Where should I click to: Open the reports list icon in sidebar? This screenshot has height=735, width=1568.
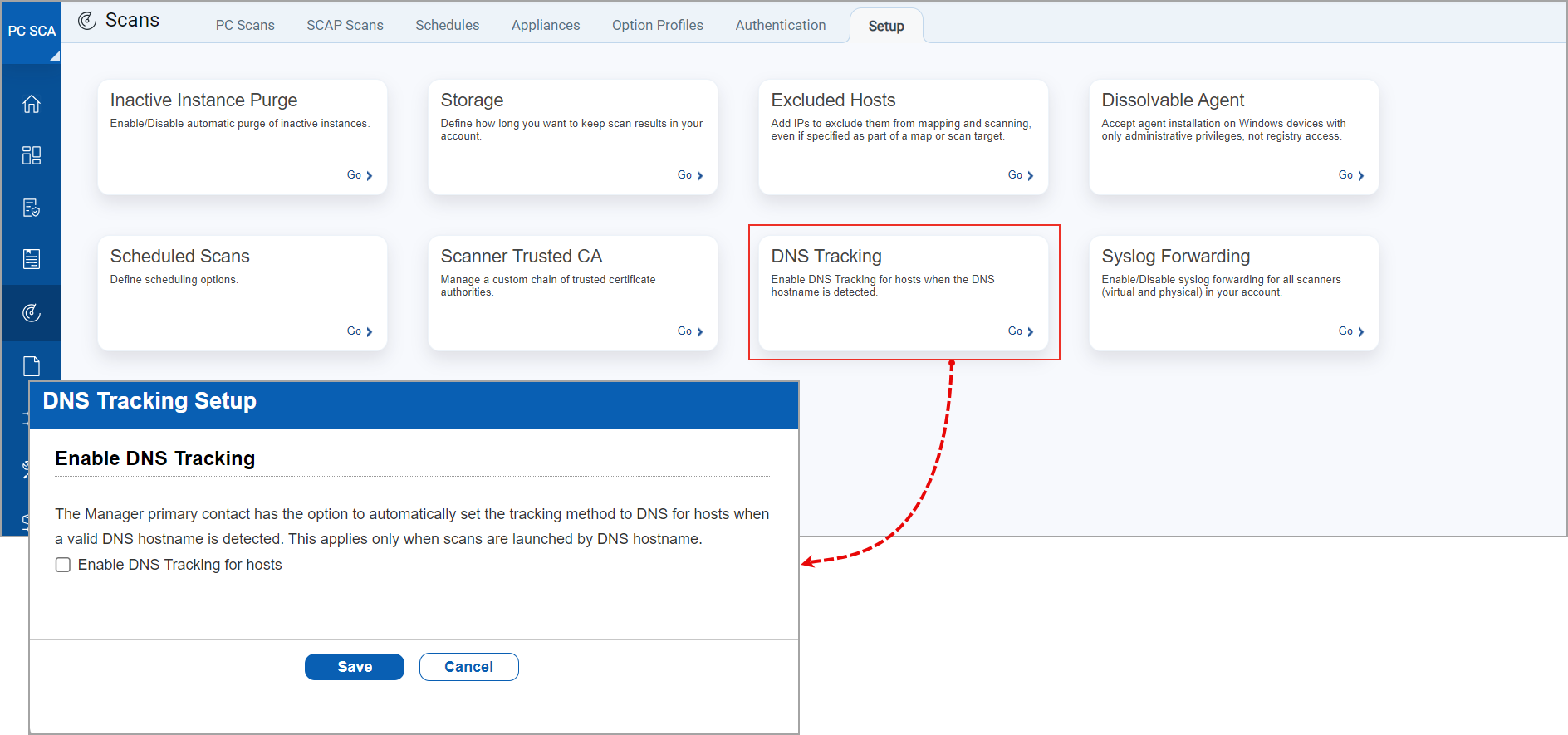[x=32, y=259]
